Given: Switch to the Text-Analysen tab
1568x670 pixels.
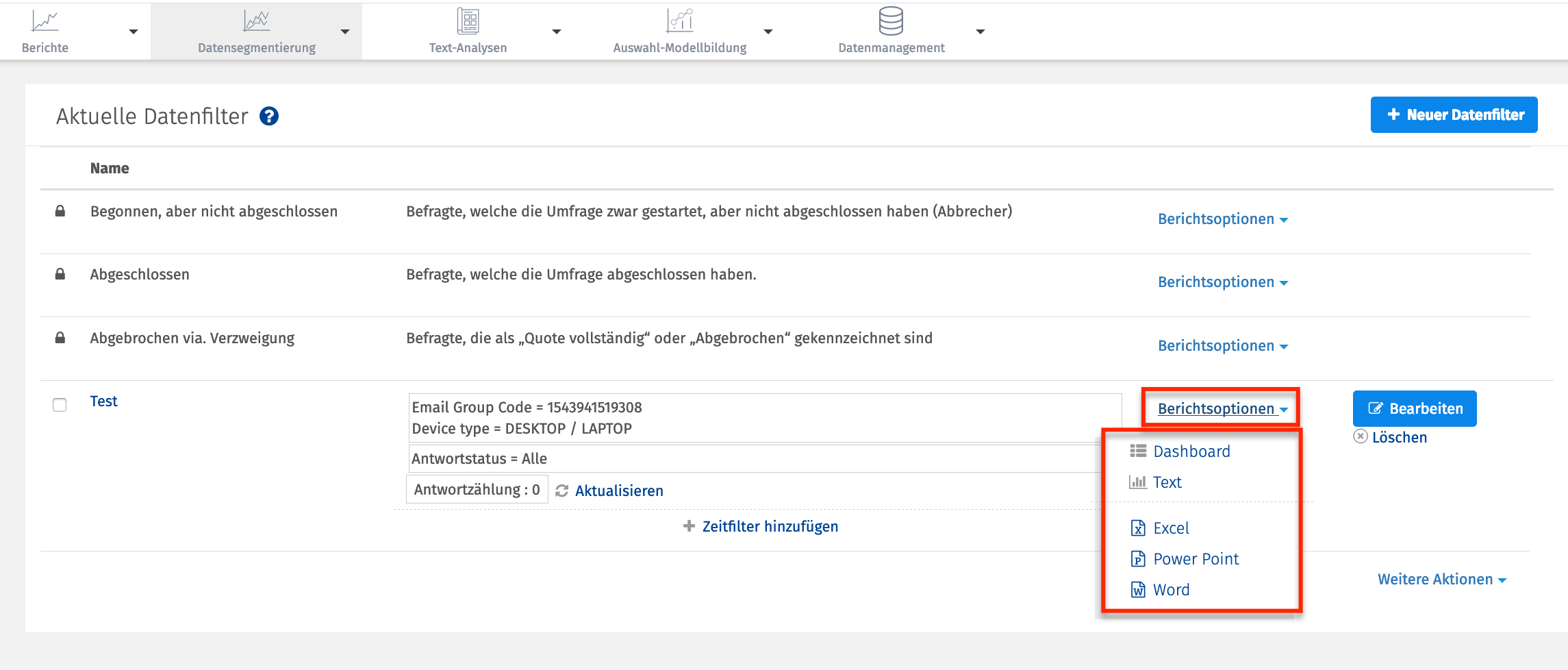Looking at the screenshot, I should tap(468, 48).
